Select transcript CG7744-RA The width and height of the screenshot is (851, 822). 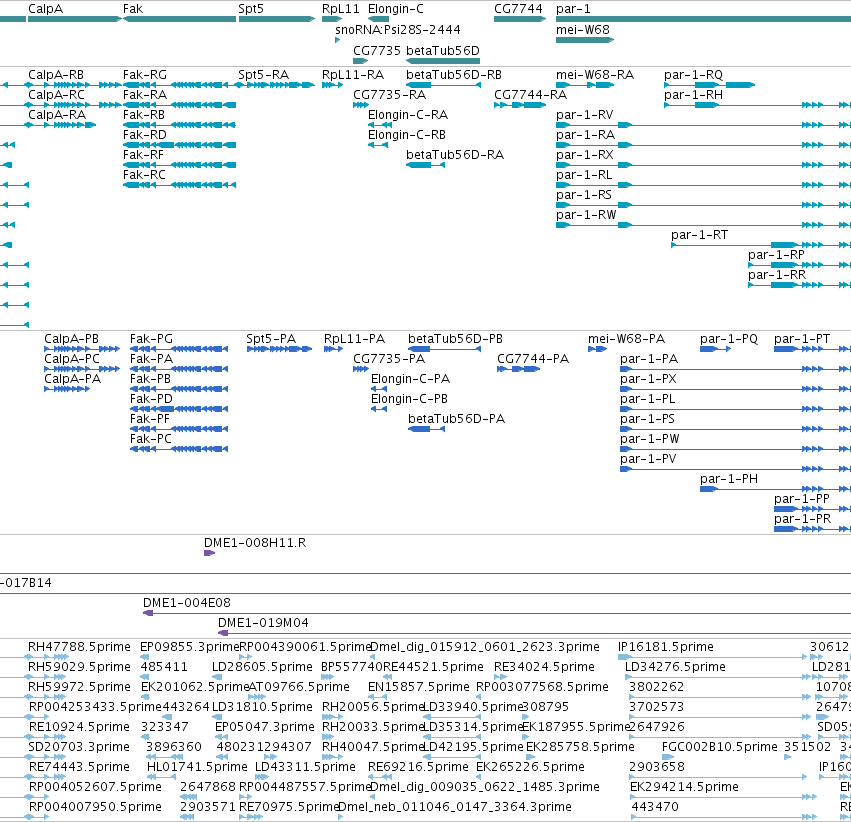click(520, 105)
